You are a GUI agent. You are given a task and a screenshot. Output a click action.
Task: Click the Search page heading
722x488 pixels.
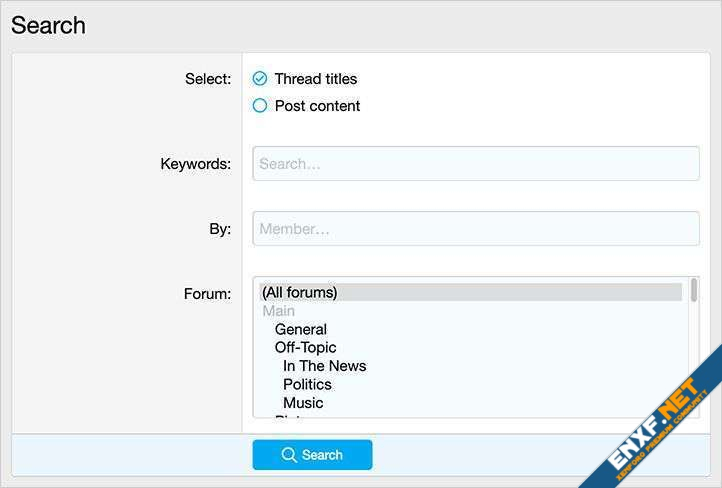pyautogui.click(x=48, y=26)
